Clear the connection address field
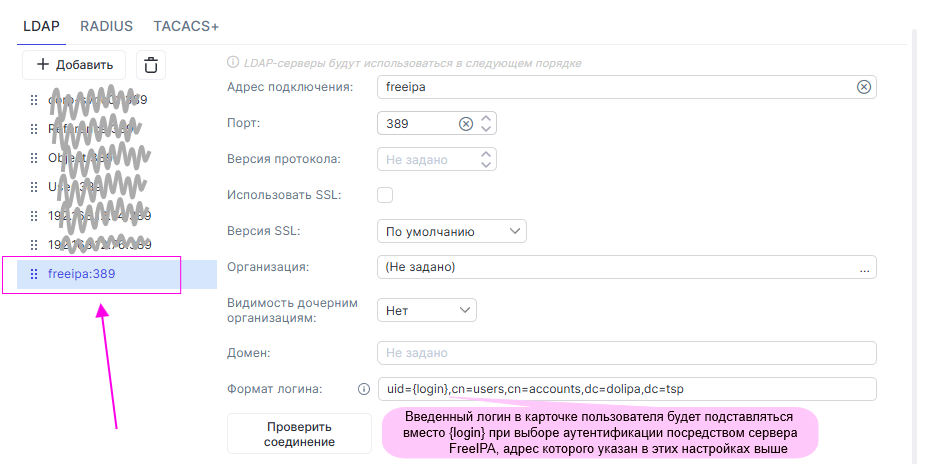This screenshot has width=936, height=464. (x=864, y=87)
